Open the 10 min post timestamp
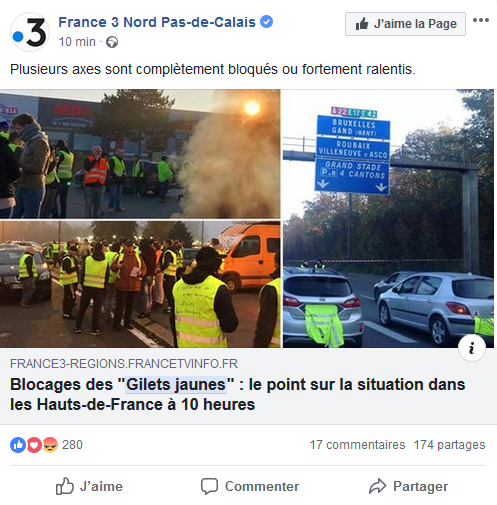497x505 pixels. click(77, 42)
